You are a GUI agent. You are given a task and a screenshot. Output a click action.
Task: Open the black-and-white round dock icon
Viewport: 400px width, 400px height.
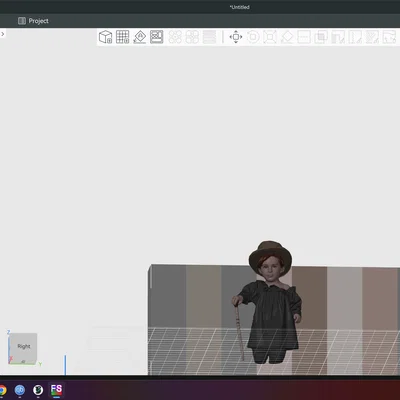[x=38, y=389]
